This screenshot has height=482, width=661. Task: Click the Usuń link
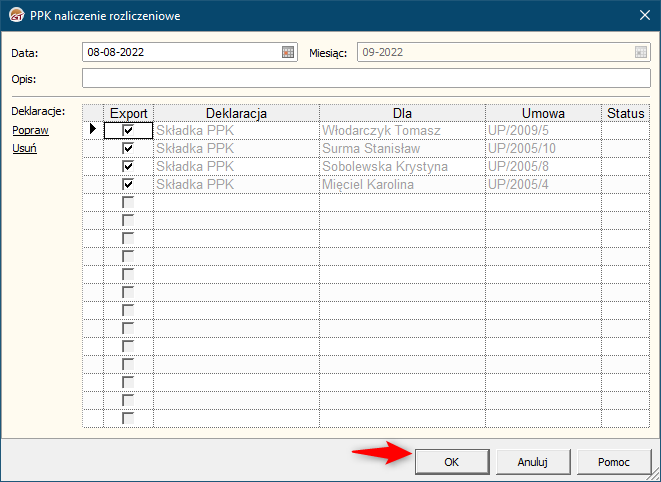[24, 148]
